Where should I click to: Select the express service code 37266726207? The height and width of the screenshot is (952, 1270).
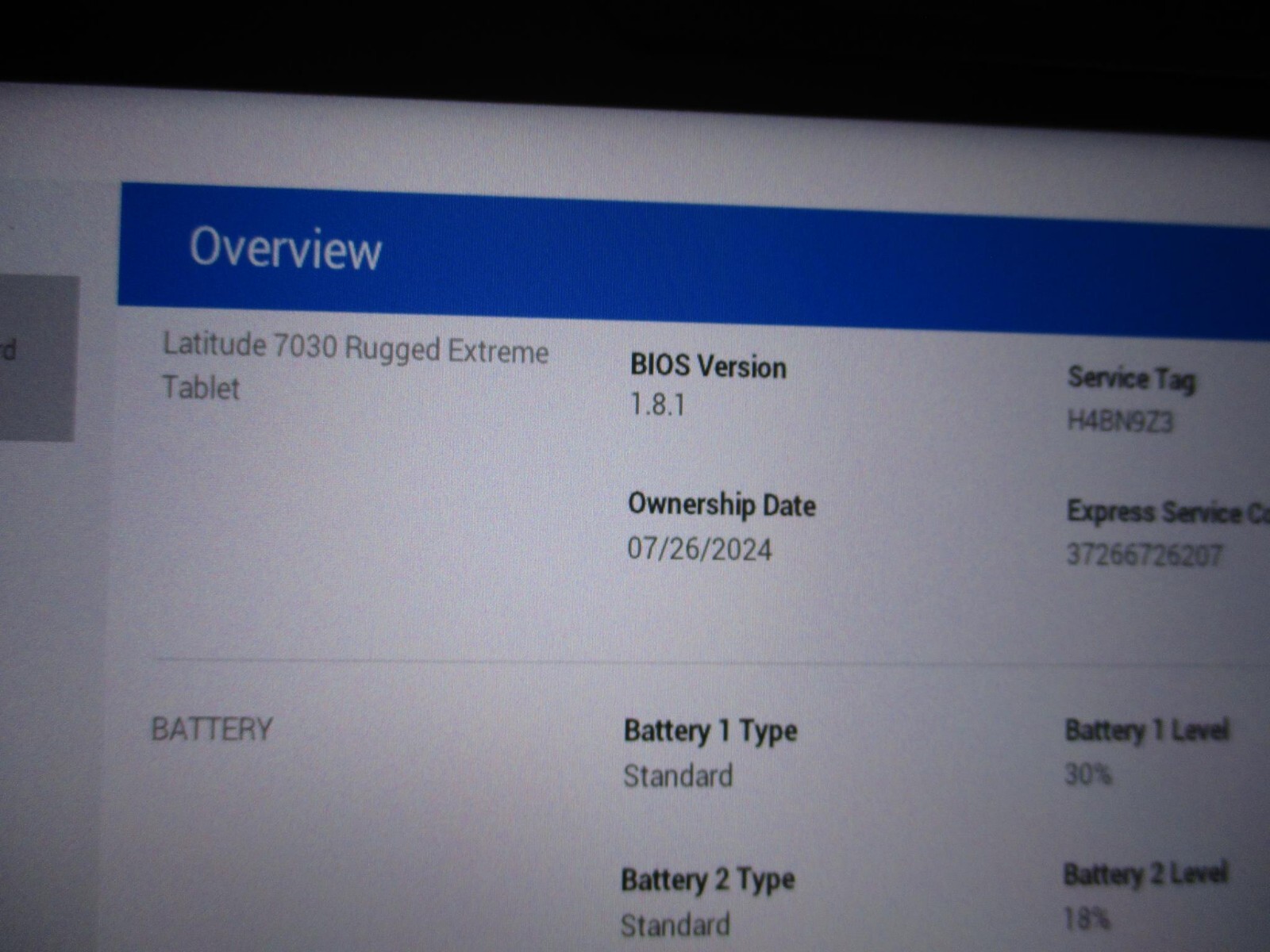1144,555
